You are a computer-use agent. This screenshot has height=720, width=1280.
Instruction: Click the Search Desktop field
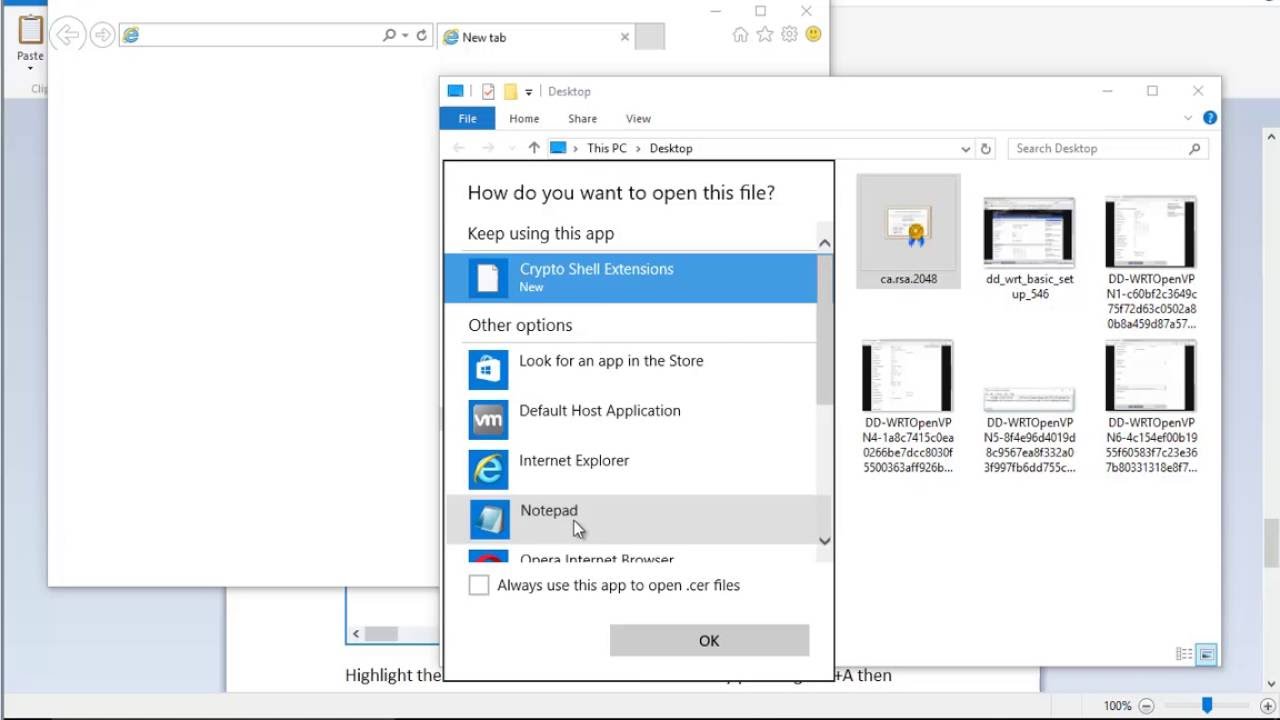point(1095,148)
